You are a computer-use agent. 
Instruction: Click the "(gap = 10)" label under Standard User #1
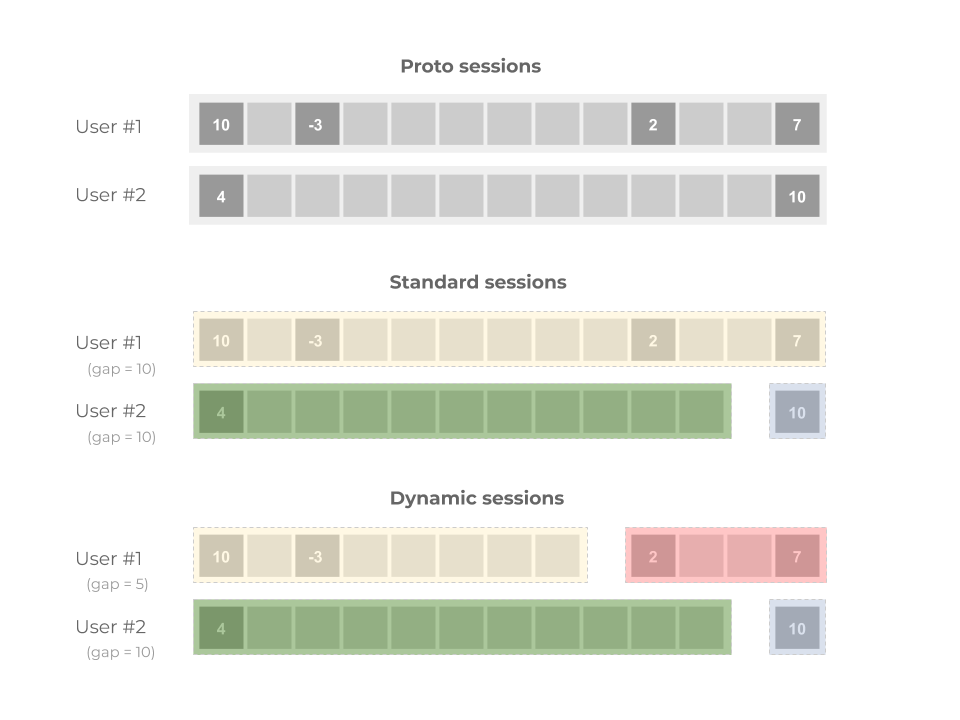pyautogui.click(x=121, y=369)
